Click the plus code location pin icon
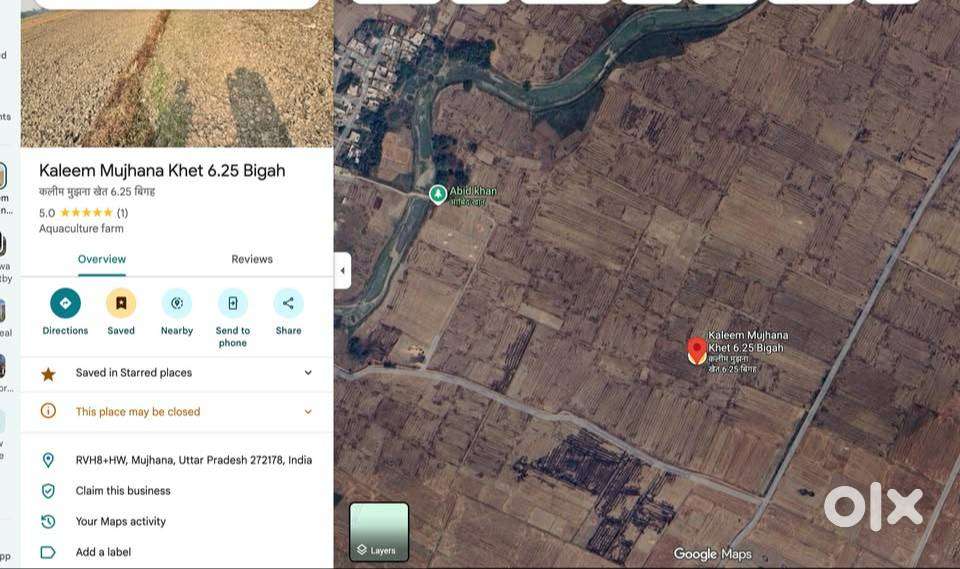 [48, 460]
